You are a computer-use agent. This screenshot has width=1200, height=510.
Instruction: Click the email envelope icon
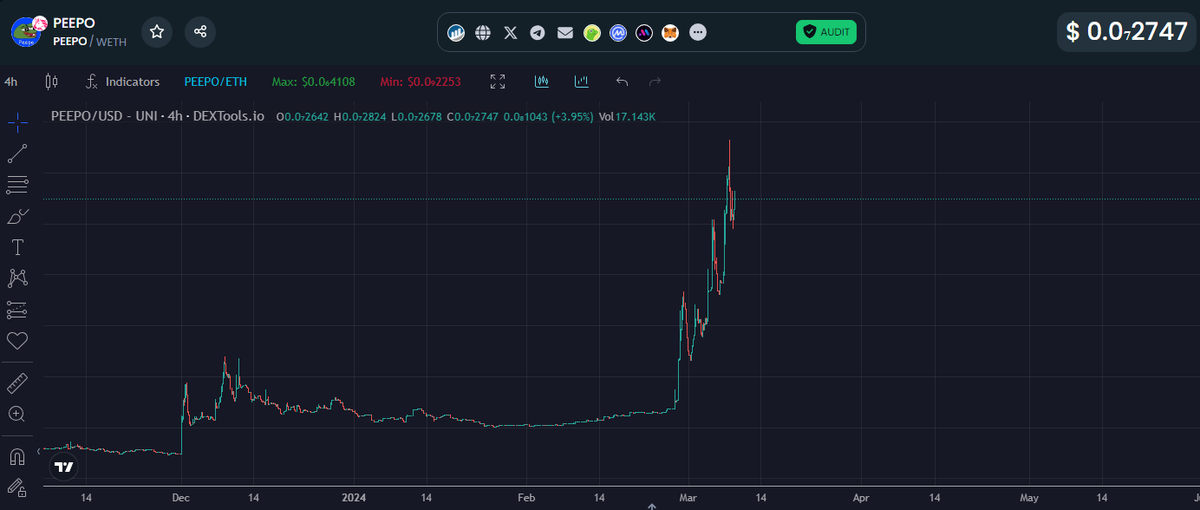(x=565, y=32)
